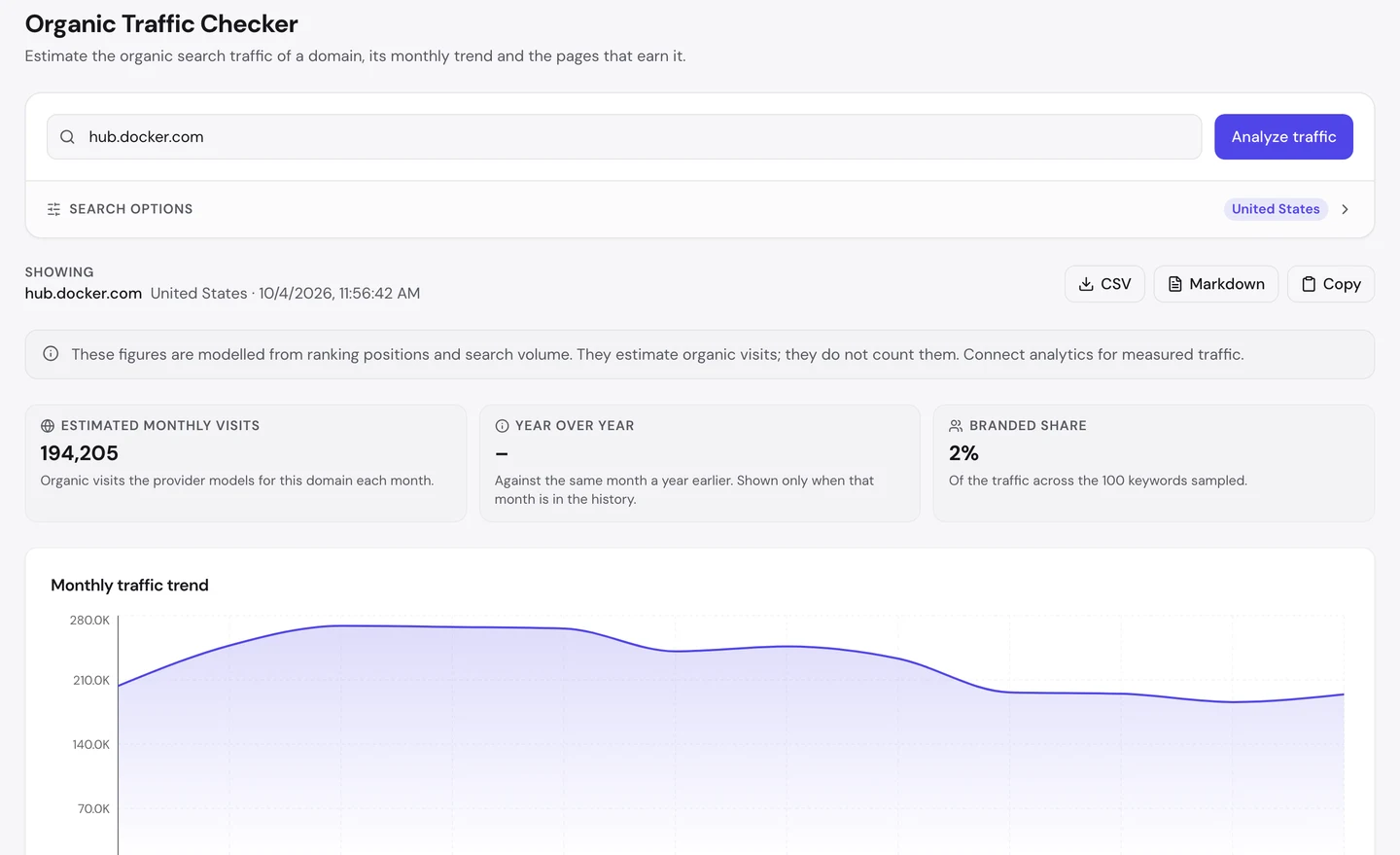Click the 210.0K axis label
The width and height of the screenshot is (1400, 855).
(91, 681)
